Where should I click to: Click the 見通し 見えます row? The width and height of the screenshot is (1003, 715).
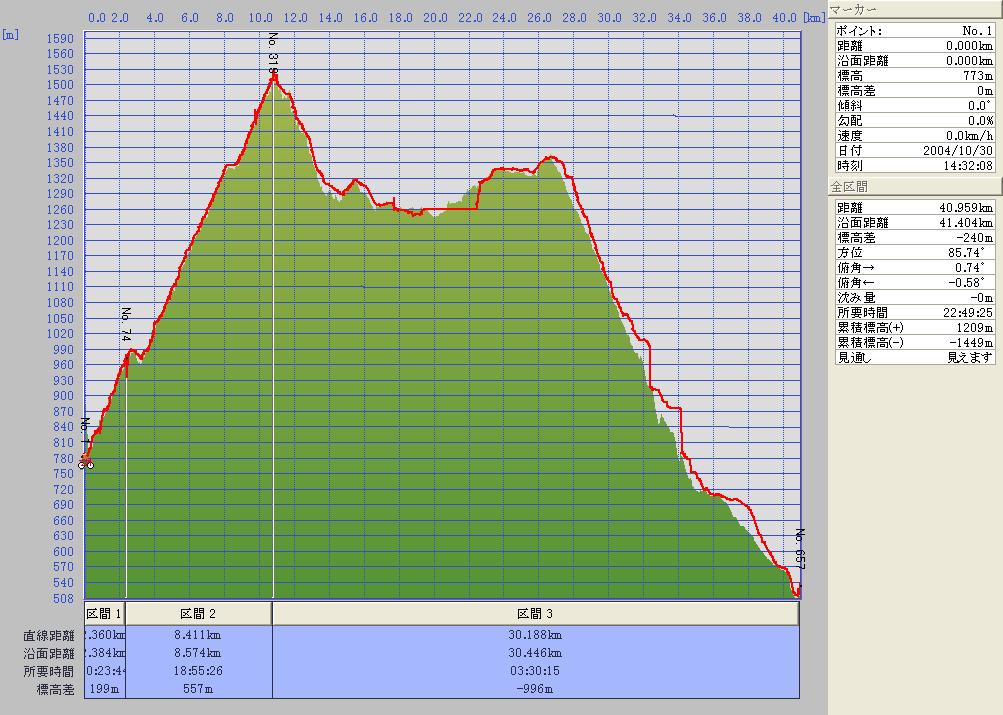coord(915,357)
